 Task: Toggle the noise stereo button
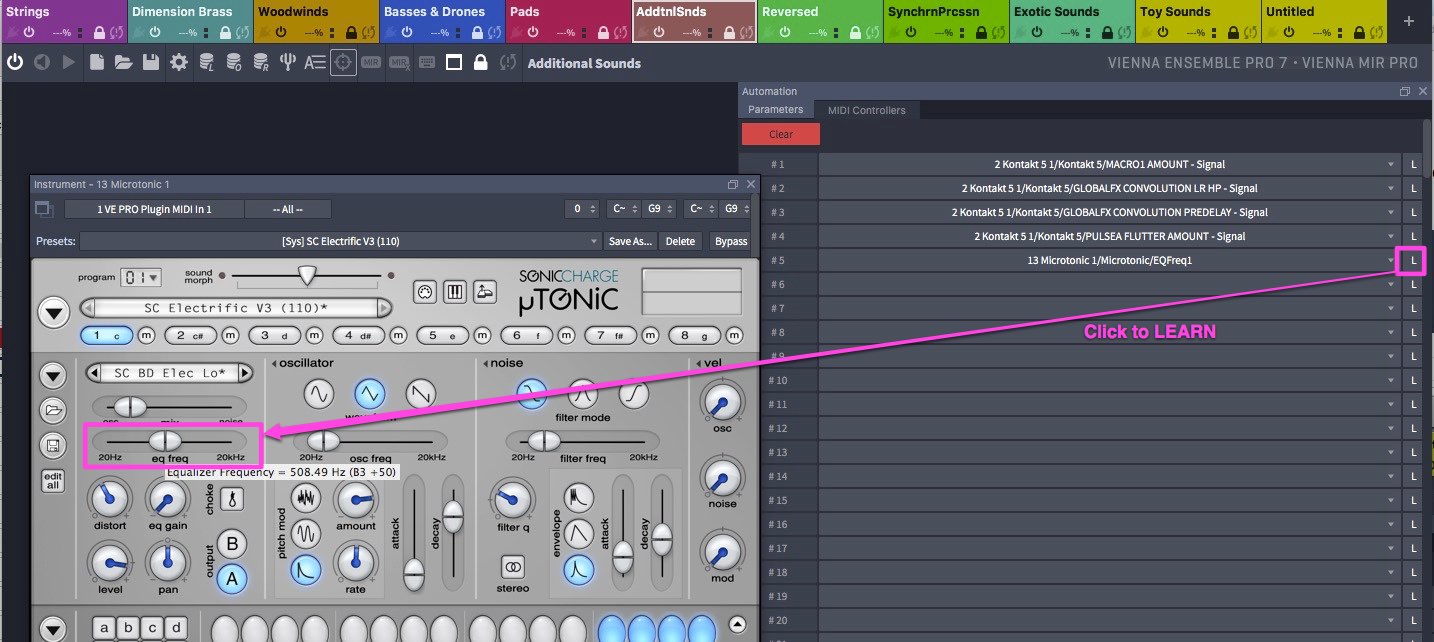[513, 567]
